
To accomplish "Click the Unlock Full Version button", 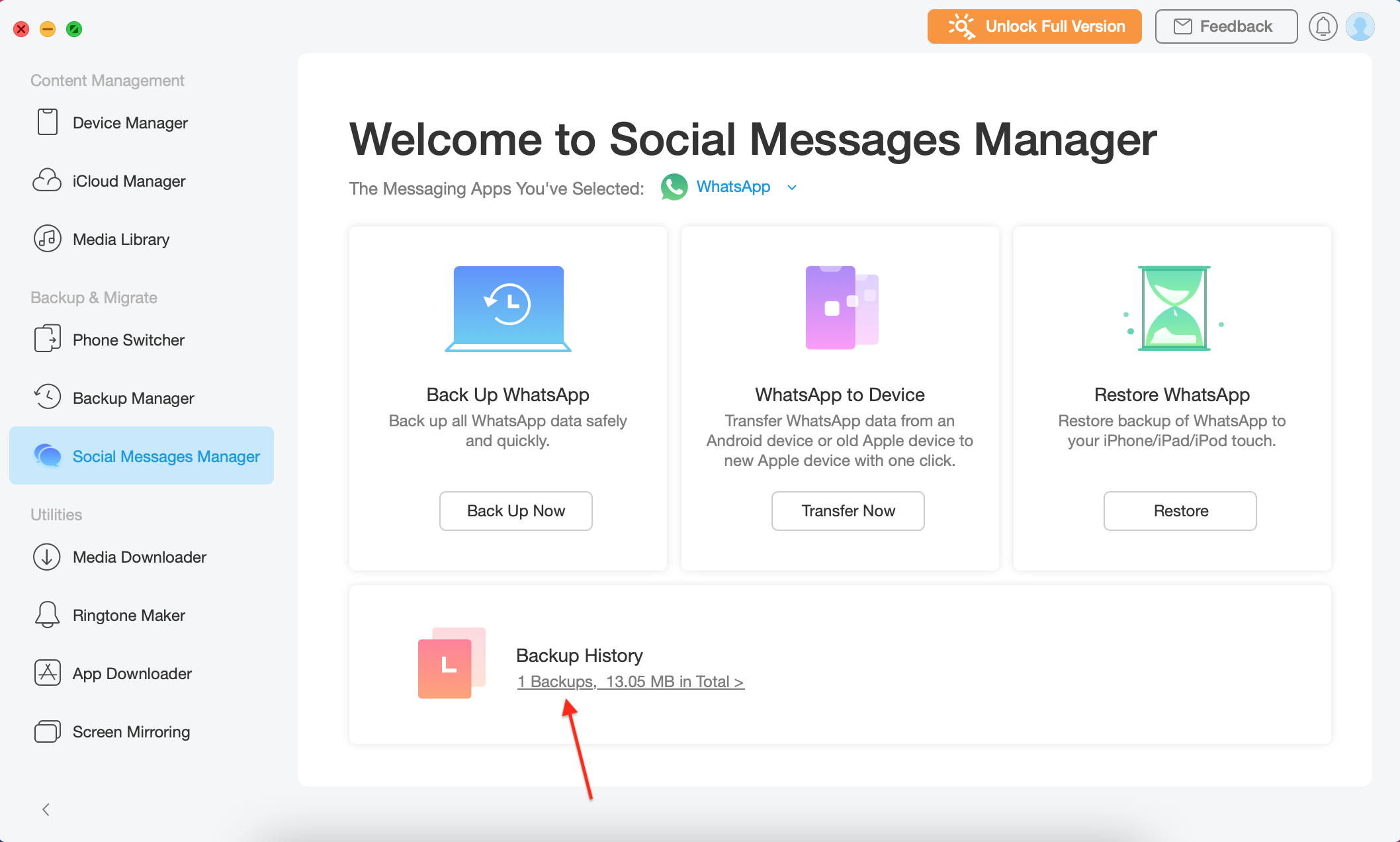I will coord(1034,26).
